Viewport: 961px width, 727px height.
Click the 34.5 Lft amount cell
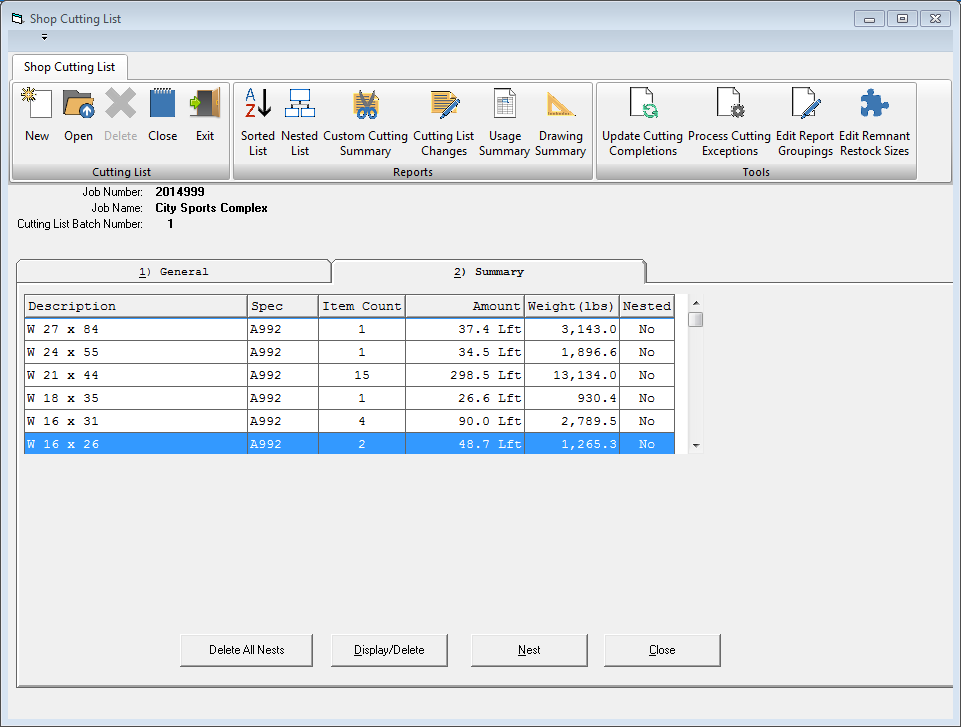point(465,352)
